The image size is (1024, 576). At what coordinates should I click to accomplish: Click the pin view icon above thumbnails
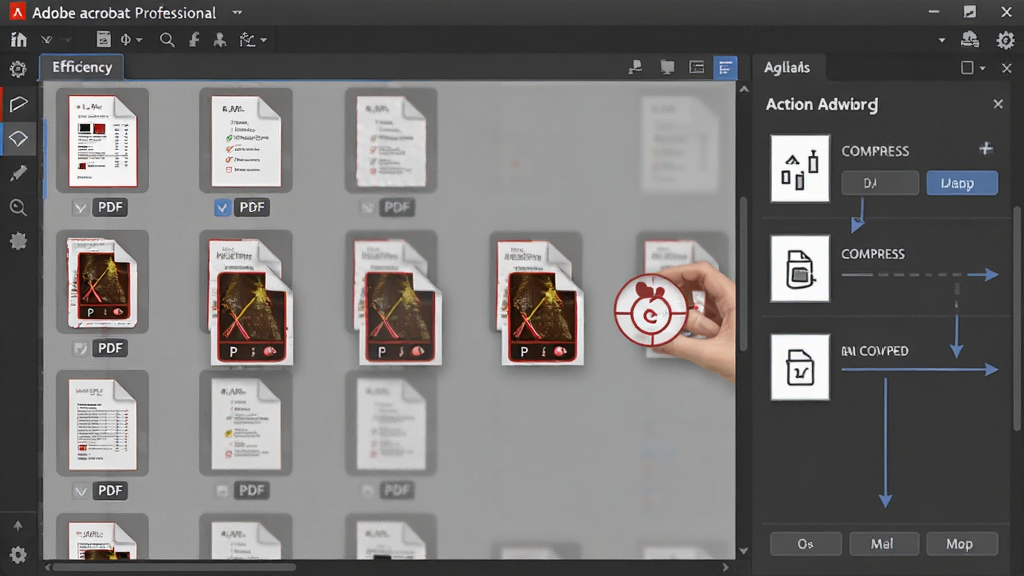pyautogui.click(x=635, y=67)
